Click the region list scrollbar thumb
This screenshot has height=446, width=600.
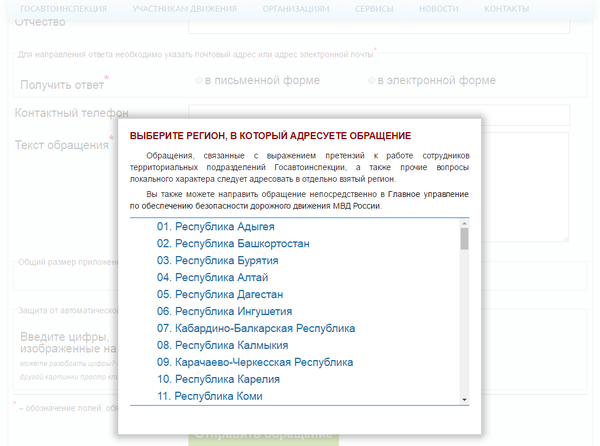pos(464,238)
